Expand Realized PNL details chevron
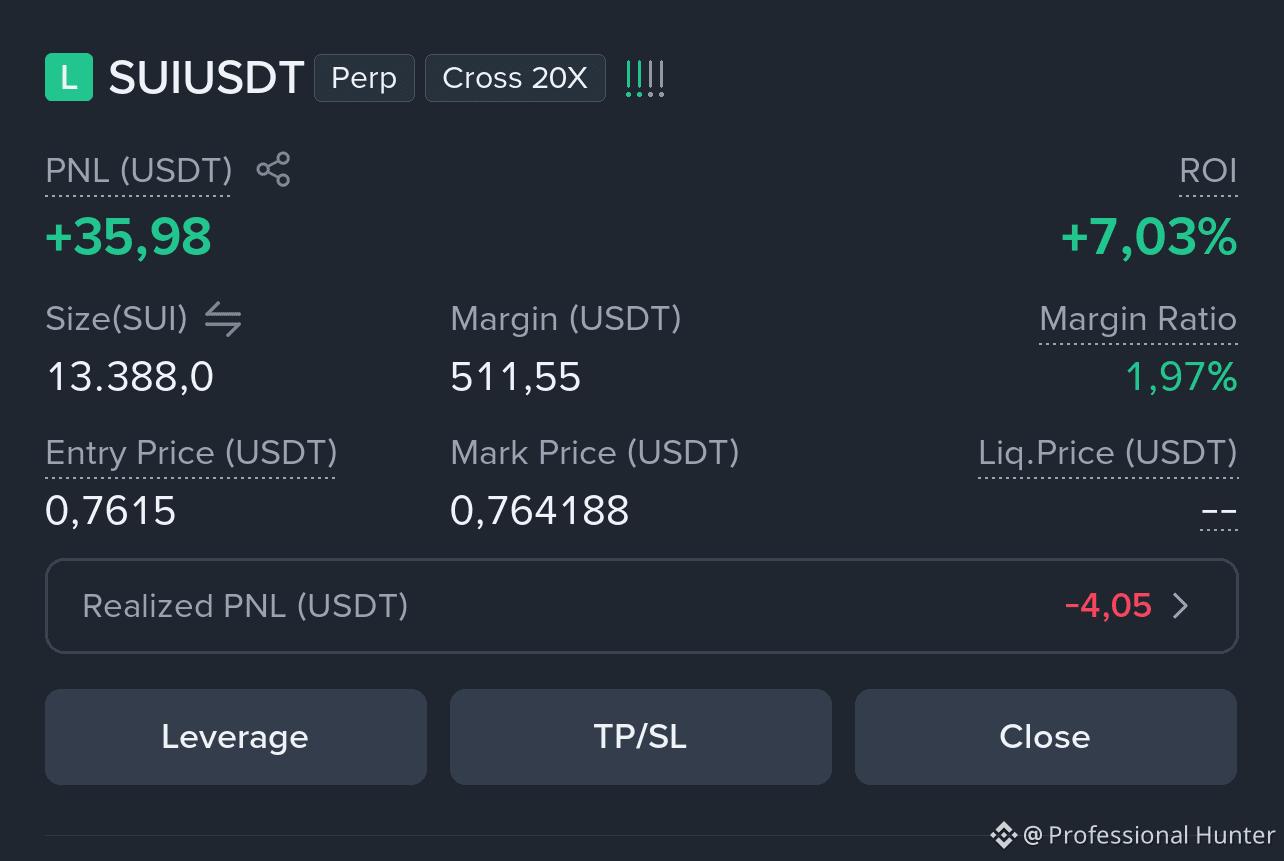 pos(1181,606)
